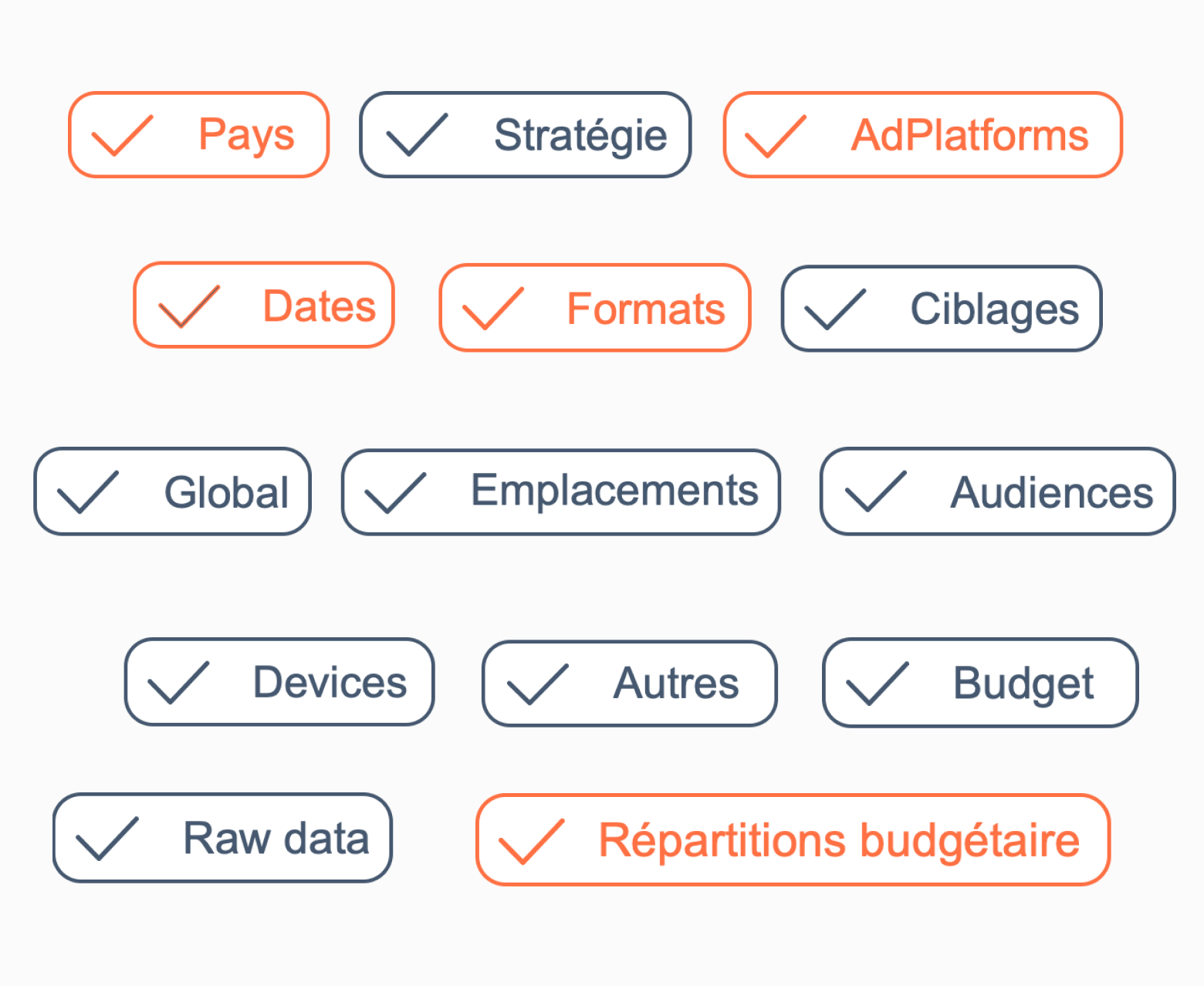Click the checkmark icon beside Stratégie
The width and height of the screenshot is (1204, 986).
pos(416,135)
